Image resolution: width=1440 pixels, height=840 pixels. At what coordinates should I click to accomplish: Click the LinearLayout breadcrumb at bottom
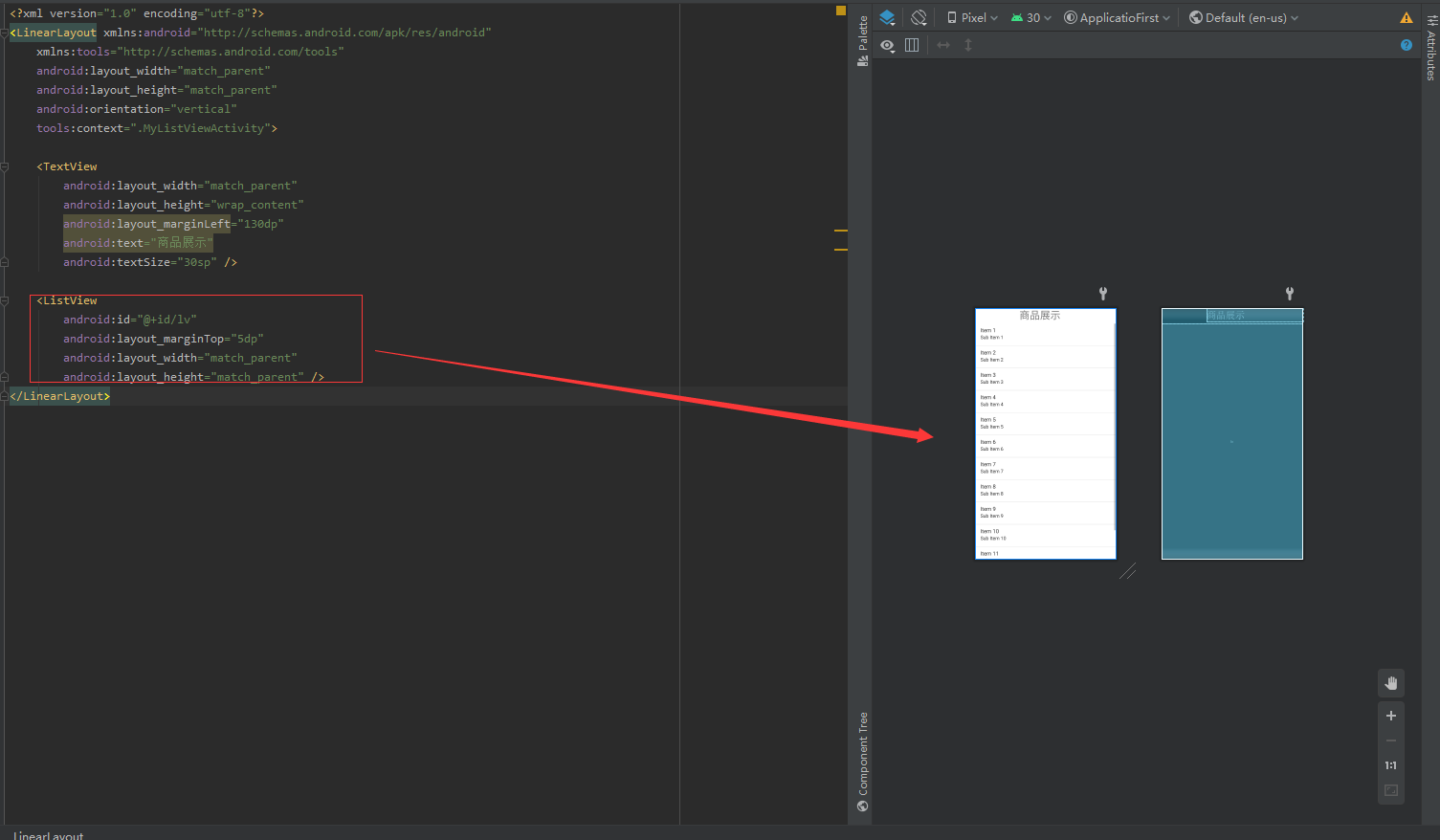49,834
